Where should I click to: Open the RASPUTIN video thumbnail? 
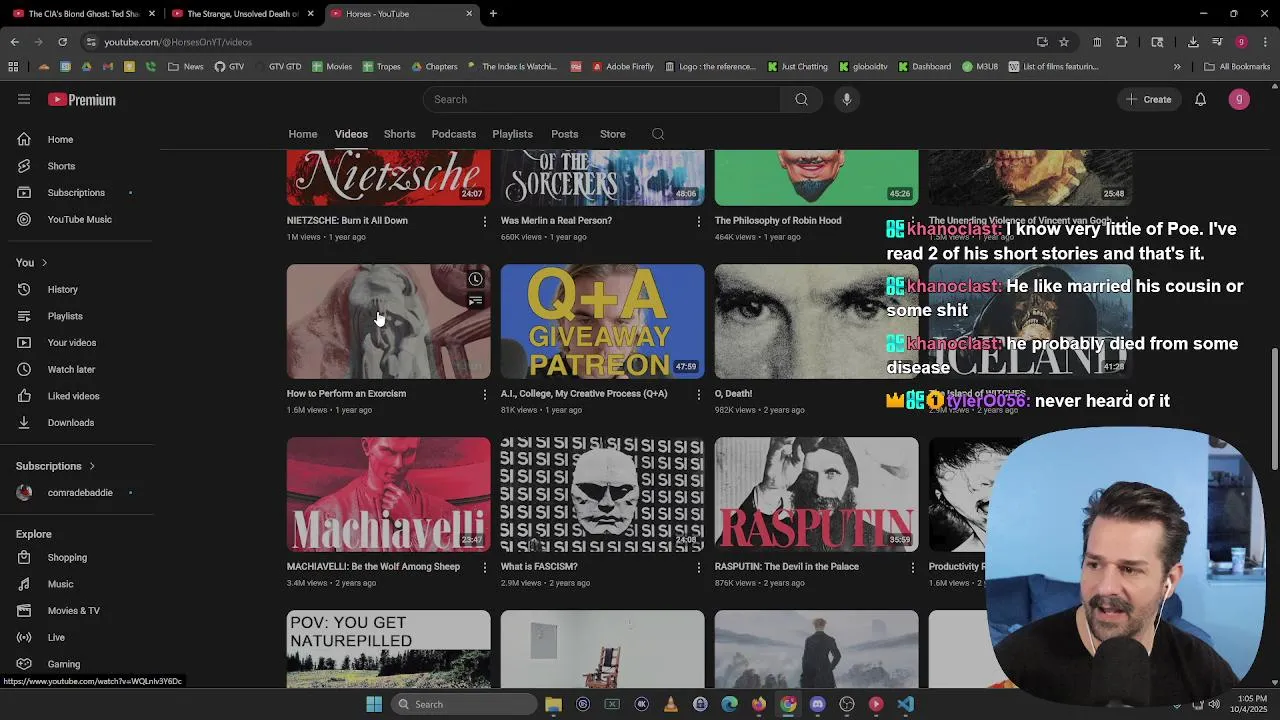(x=816, y=494)
